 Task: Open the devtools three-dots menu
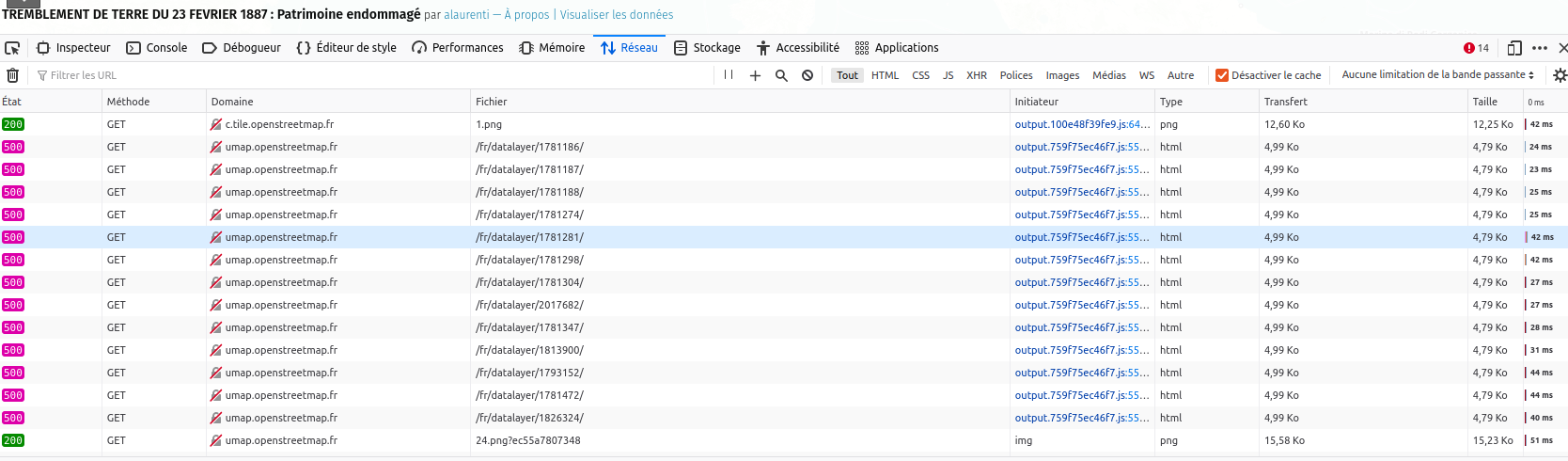point(1540,48)
